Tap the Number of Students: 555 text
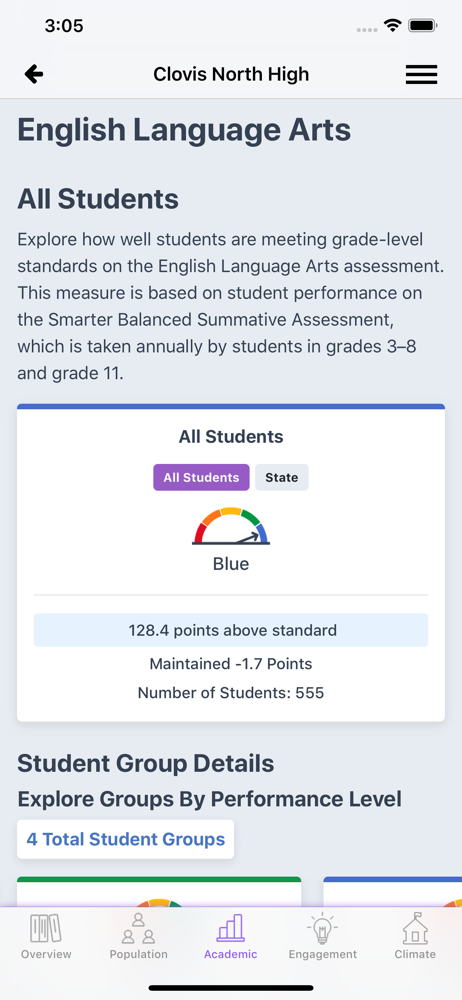The image size is (462, 1000). [x=231, y=693]
